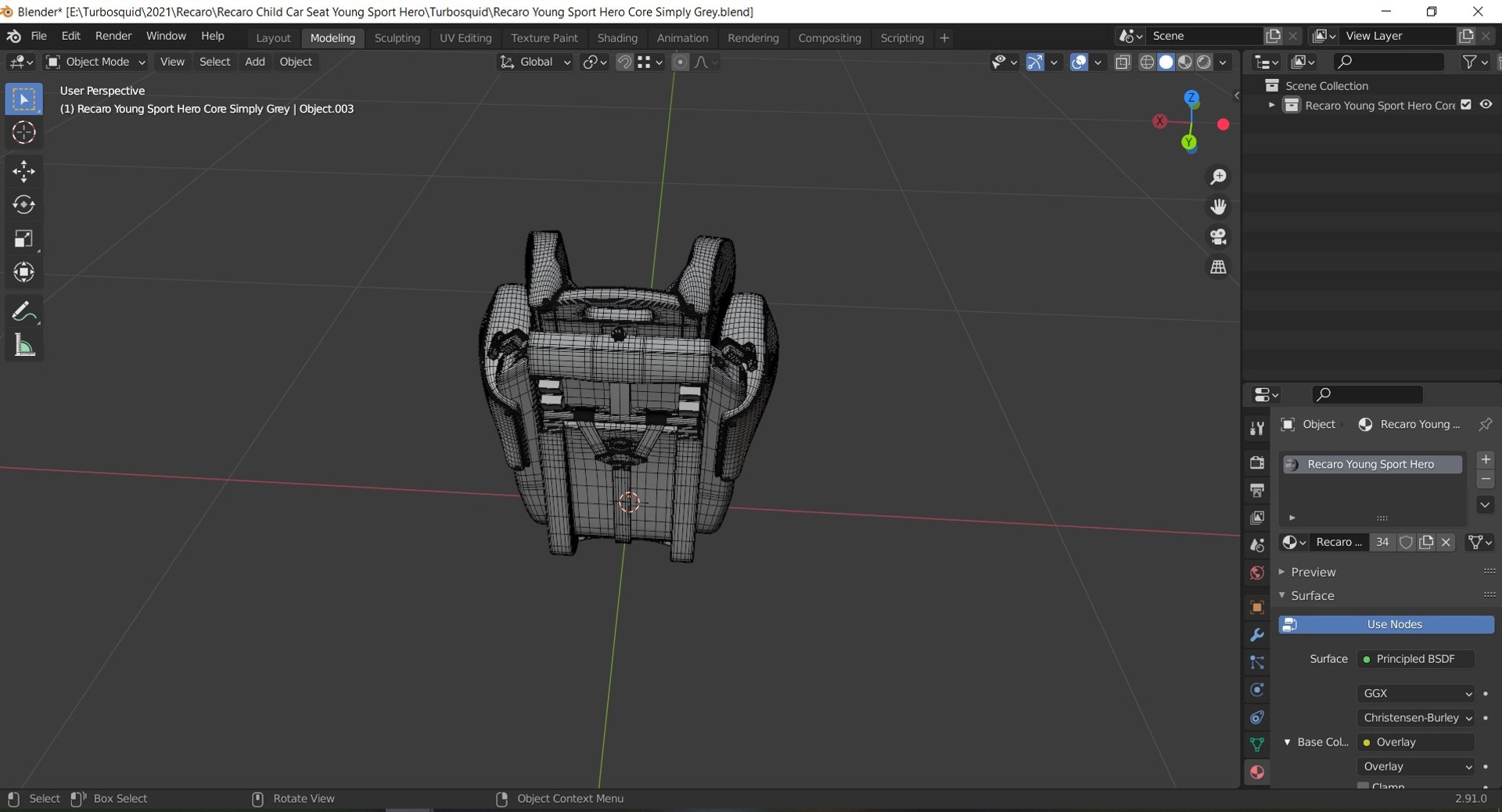The width and height of the screenshot is (1502, 812).
Task: Select the Annotate pencil tool
Action: coord(23,312)
